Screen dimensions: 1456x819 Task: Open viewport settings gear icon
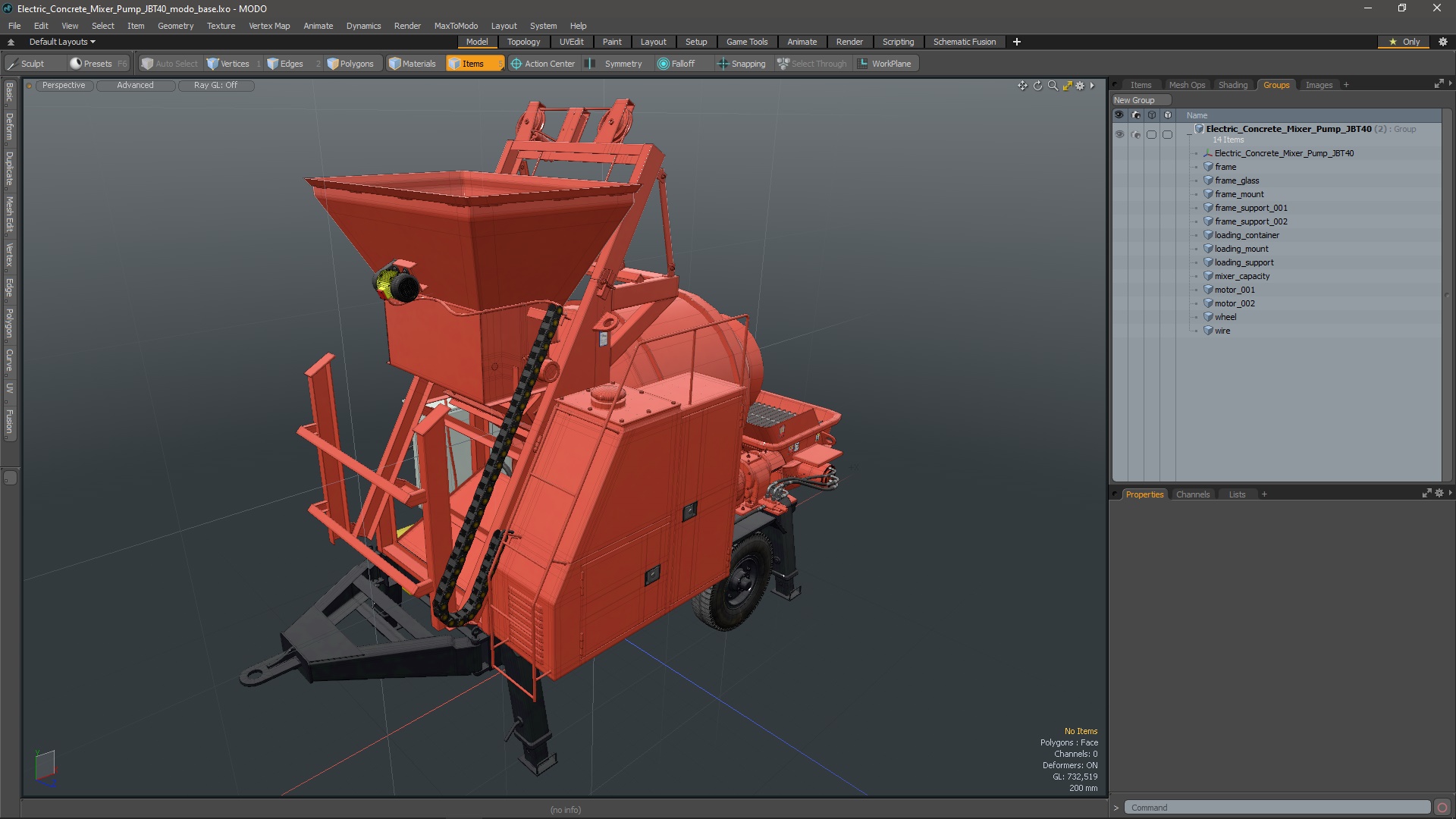coord(1080,86)
